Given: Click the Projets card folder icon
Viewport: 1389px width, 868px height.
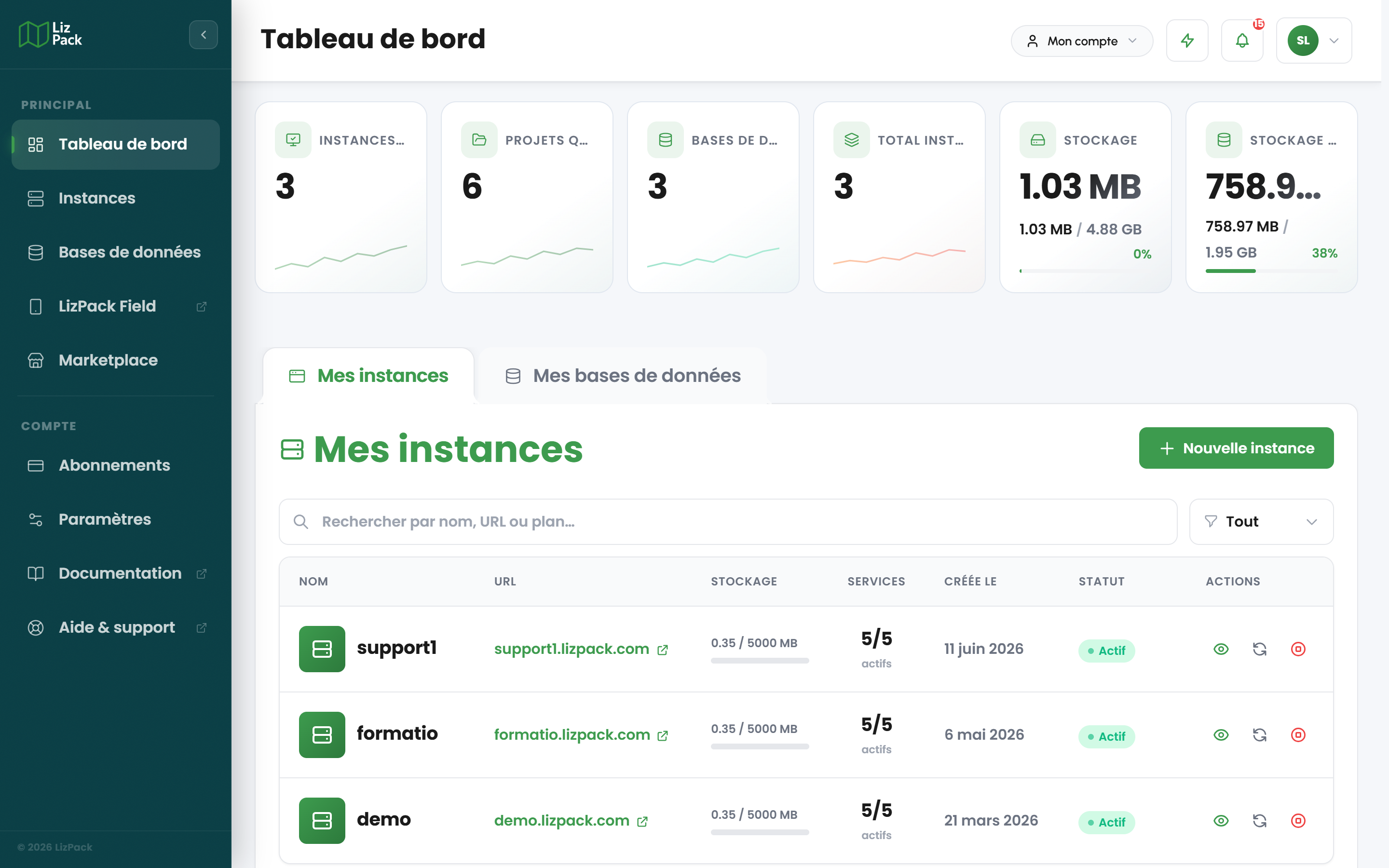Looking at the screenshot, I should (x=479, y=139).
